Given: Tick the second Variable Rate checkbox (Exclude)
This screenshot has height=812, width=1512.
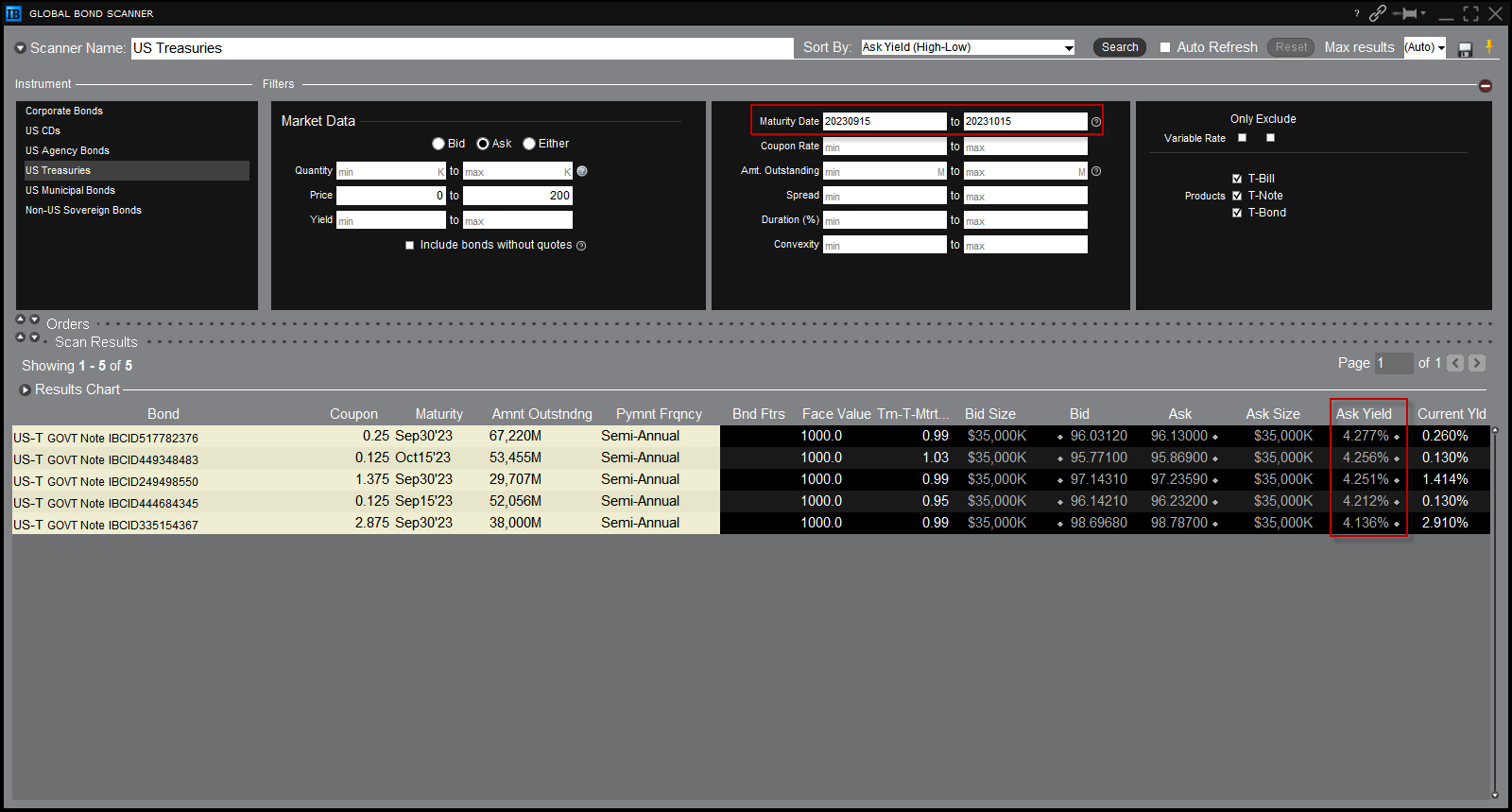Looking at the screenshot, I should 1271,138.
